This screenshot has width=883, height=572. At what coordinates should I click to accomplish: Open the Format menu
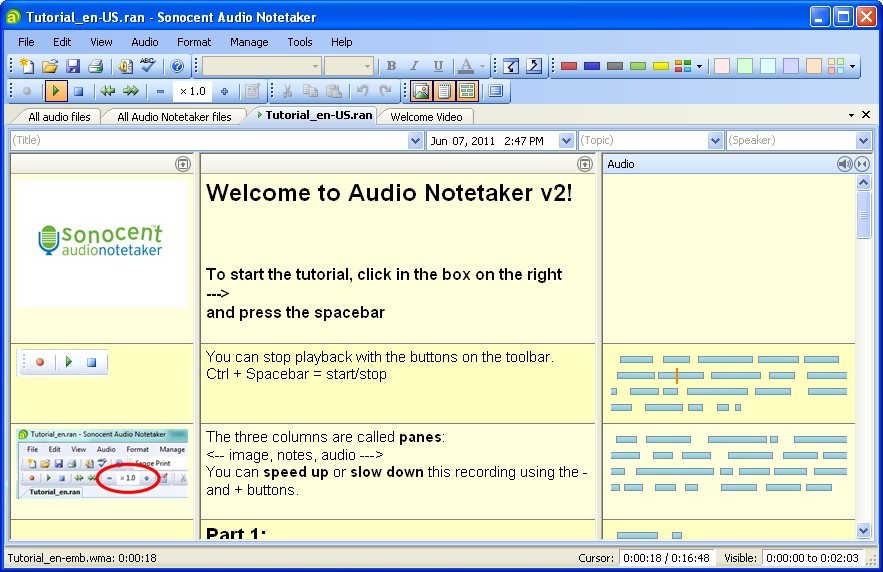click(194, 42)
